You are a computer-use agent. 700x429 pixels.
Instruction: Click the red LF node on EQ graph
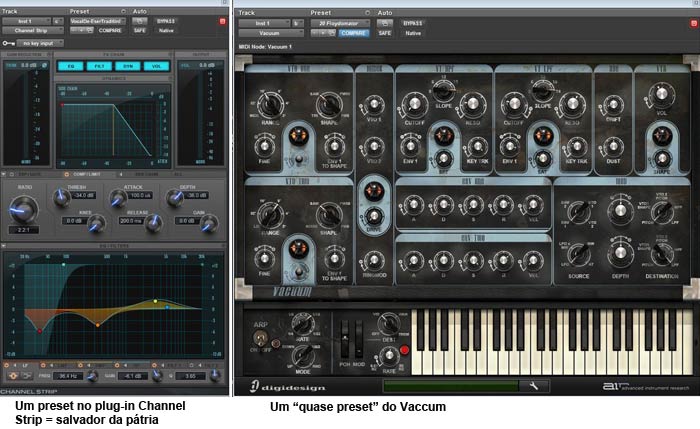click(39, 331)
